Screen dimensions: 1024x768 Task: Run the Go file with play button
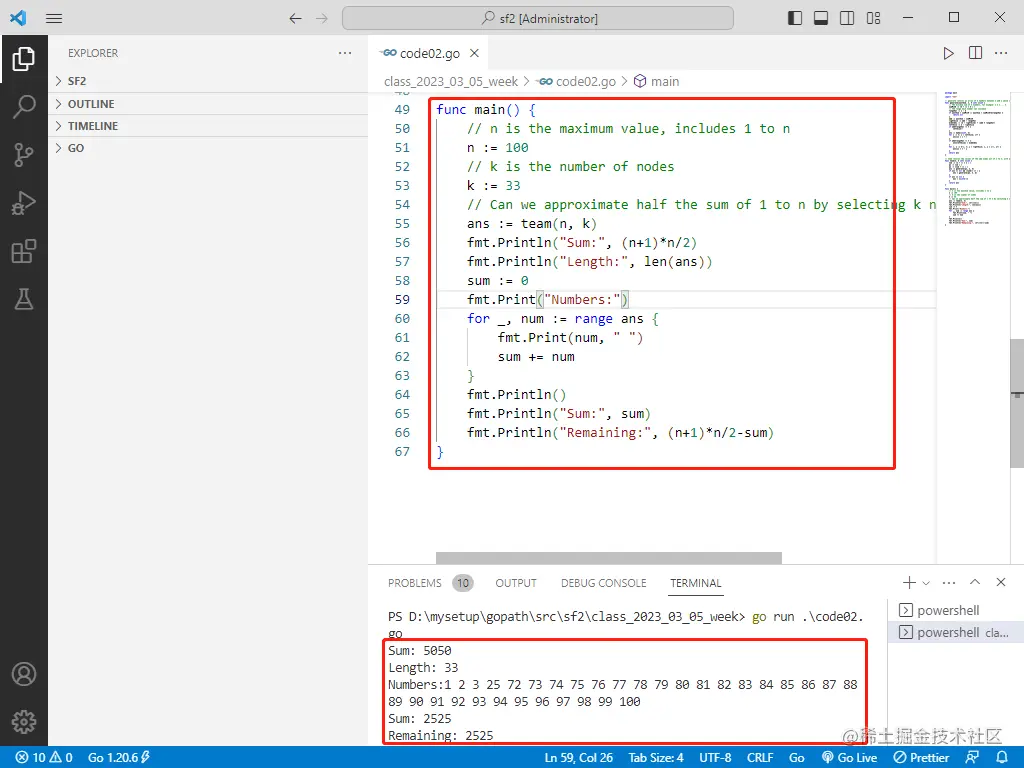(948, 54)
